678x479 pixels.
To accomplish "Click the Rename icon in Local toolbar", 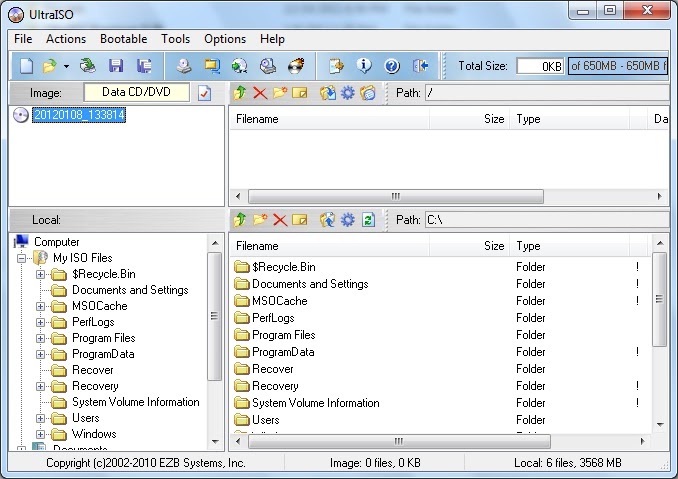I will coord(300,220).
